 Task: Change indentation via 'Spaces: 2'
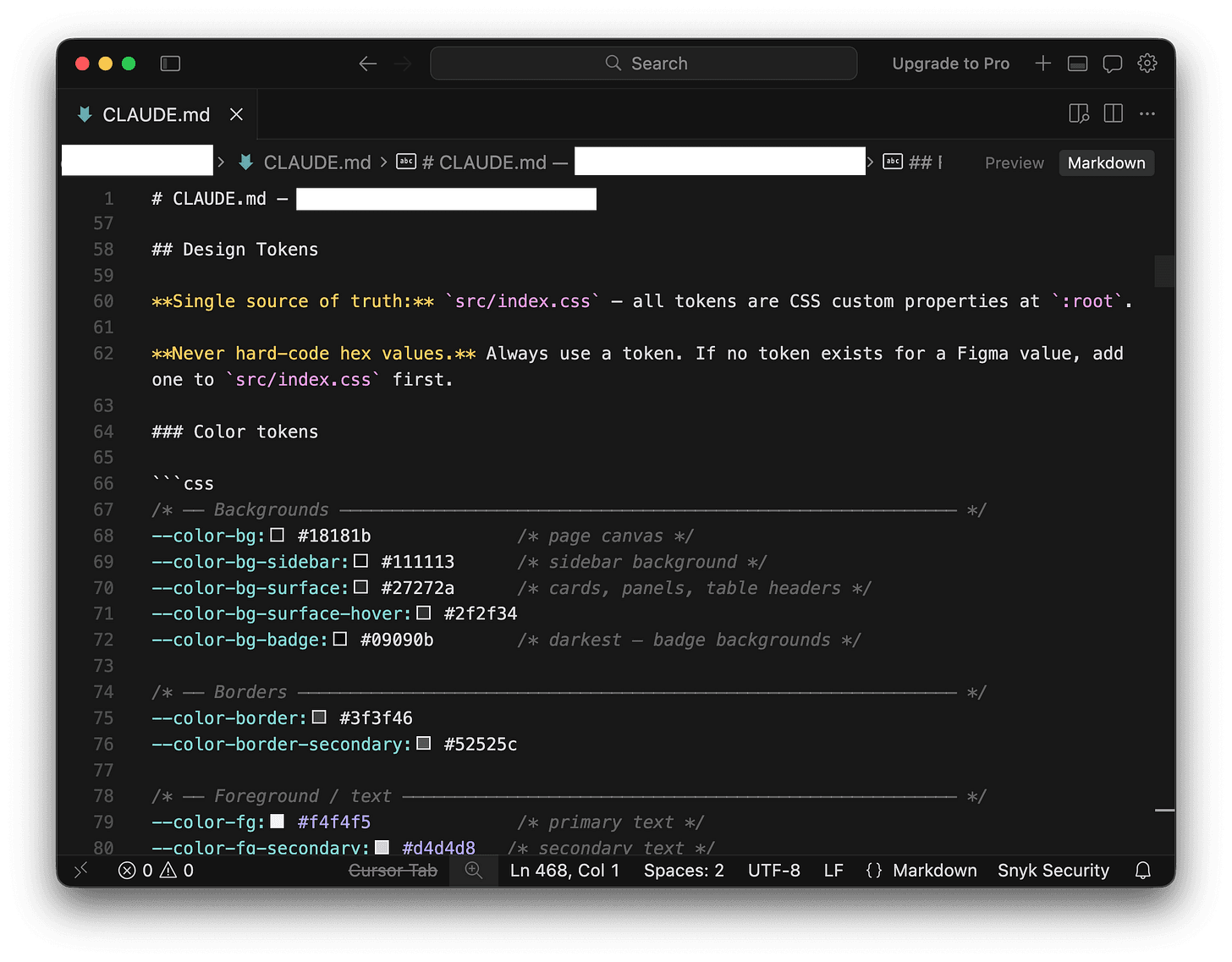click(684, 870)
